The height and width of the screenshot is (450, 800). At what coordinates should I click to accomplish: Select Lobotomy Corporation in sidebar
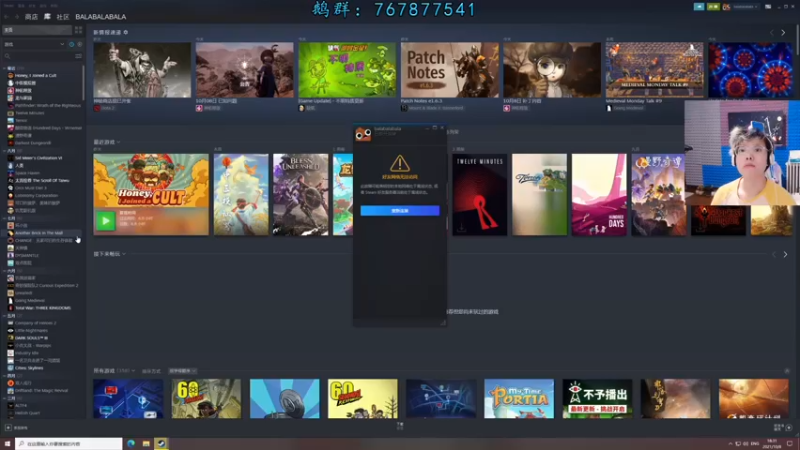pyautogui.click(x=36, y=195)
